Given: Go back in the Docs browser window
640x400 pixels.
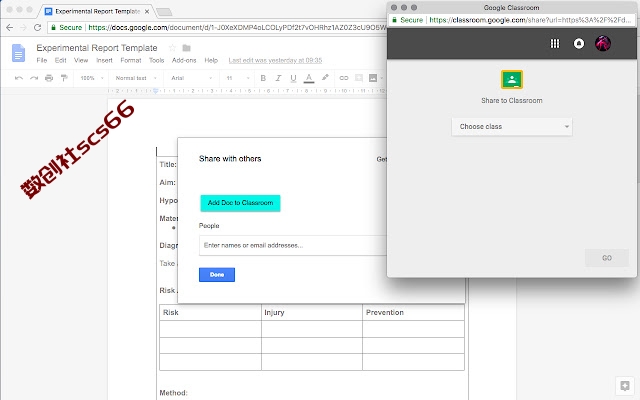Looking at the screenshot, I should click(x=9, y=27).
